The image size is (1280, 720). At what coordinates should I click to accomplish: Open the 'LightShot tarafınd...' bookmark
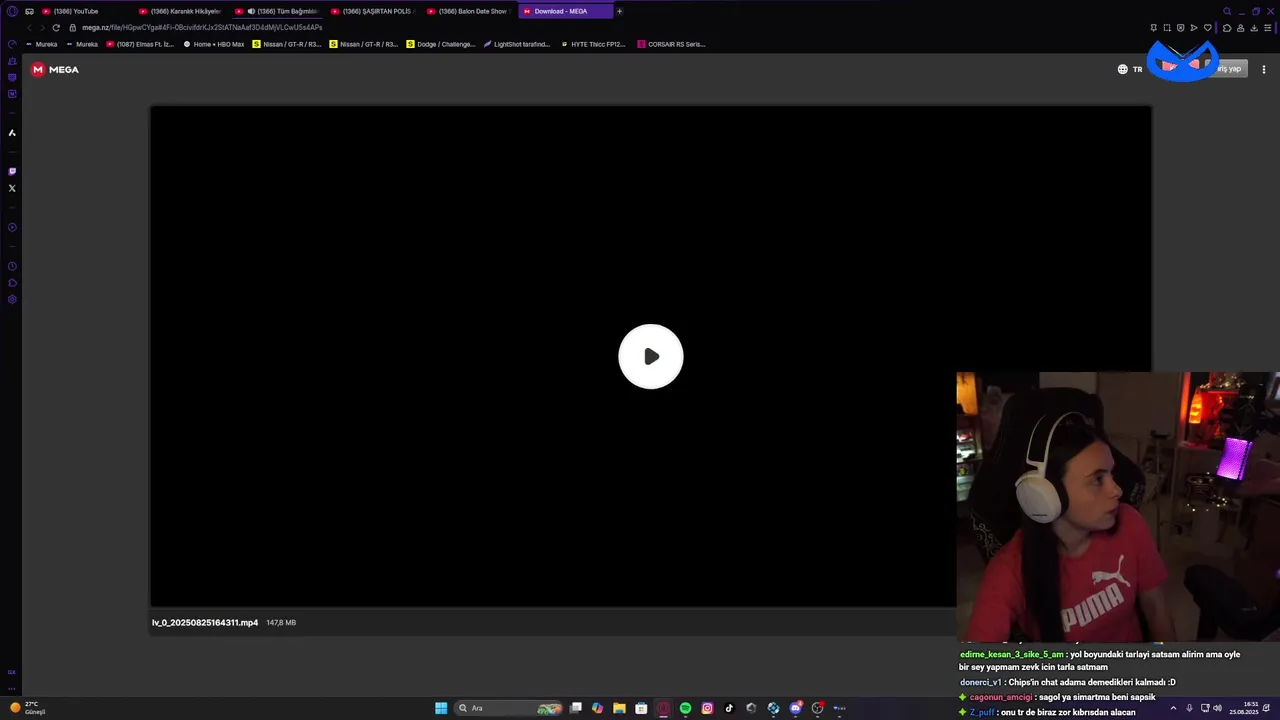click(517, 44)
